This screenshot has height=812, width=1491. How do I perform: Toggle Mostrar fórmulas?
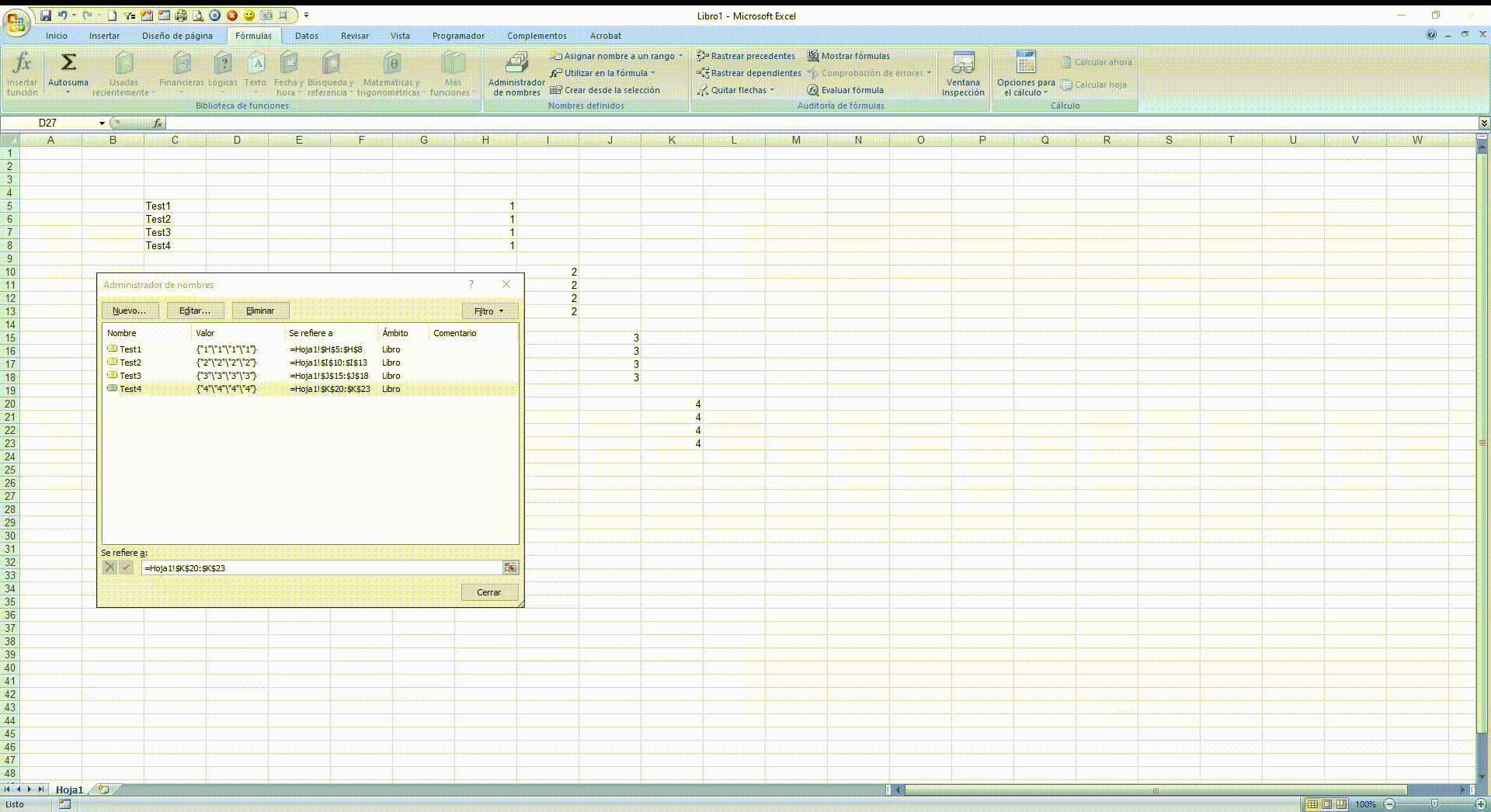tap(850, 55)
